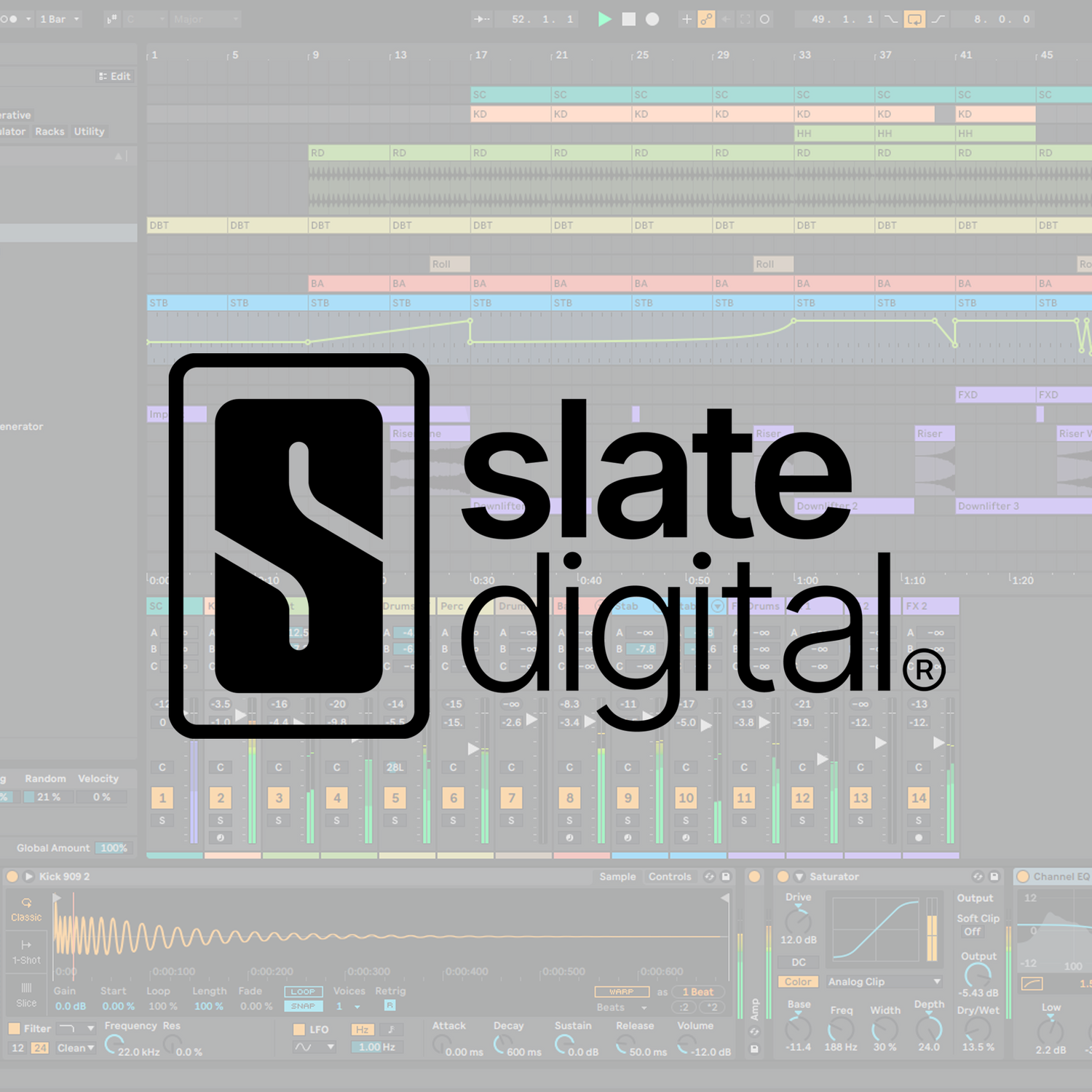The width and height of the screenshot is (1092, 1092).
Task: Open the Analog Clip curve type dropdown
Action: tap(885, 982)
